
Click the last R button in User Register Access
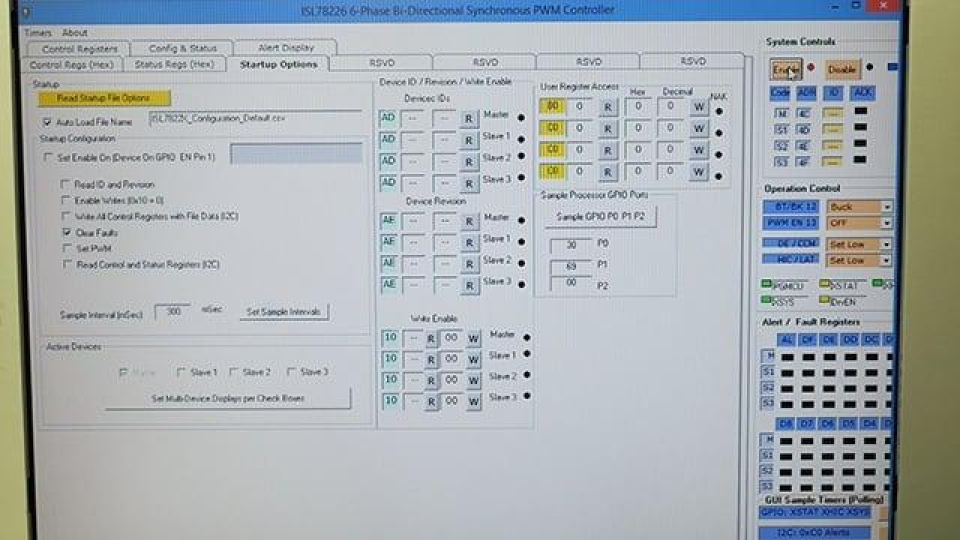tap(607, 172)
